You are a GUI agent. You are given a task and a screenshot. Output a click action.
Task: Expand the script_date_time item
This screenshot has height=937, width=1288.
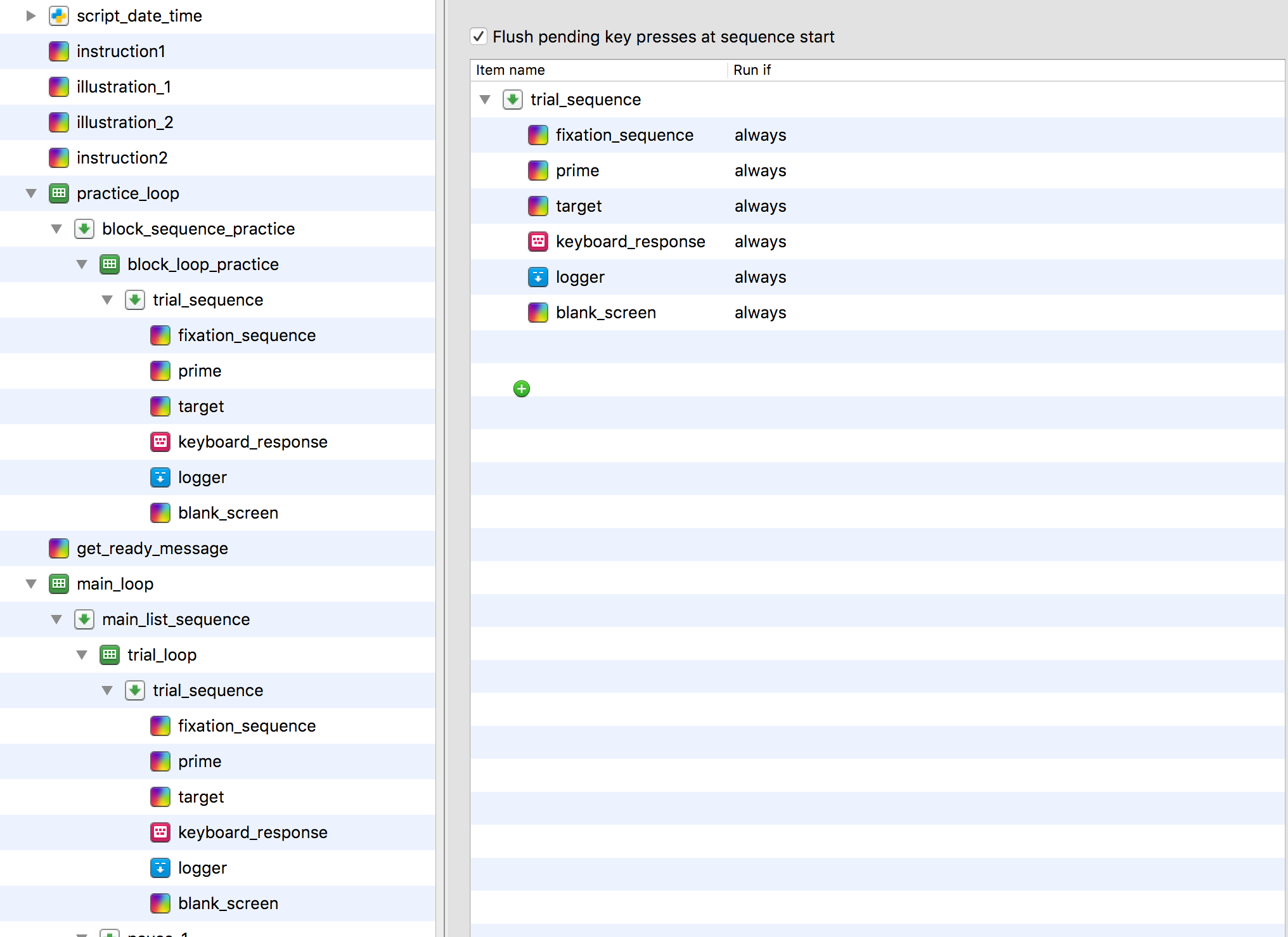(30, 16)
